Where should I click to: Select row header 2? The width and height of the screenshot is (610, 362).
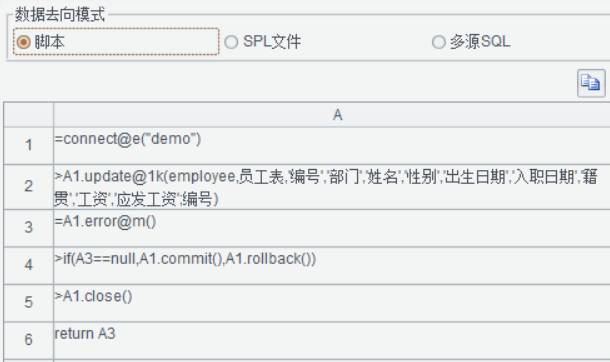tap(28, 187)
